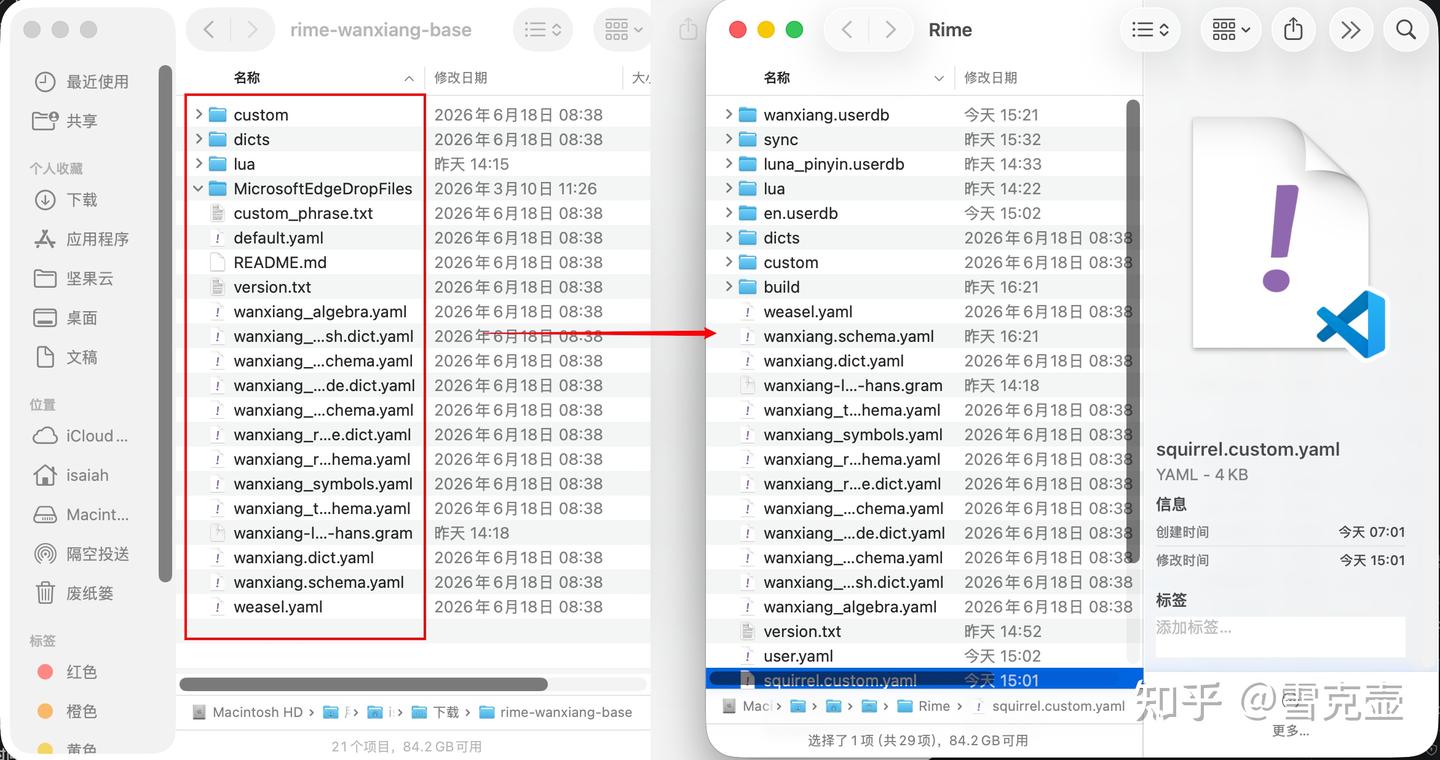Go back in rime-wanxiang-base window

[x=209, y=30]
